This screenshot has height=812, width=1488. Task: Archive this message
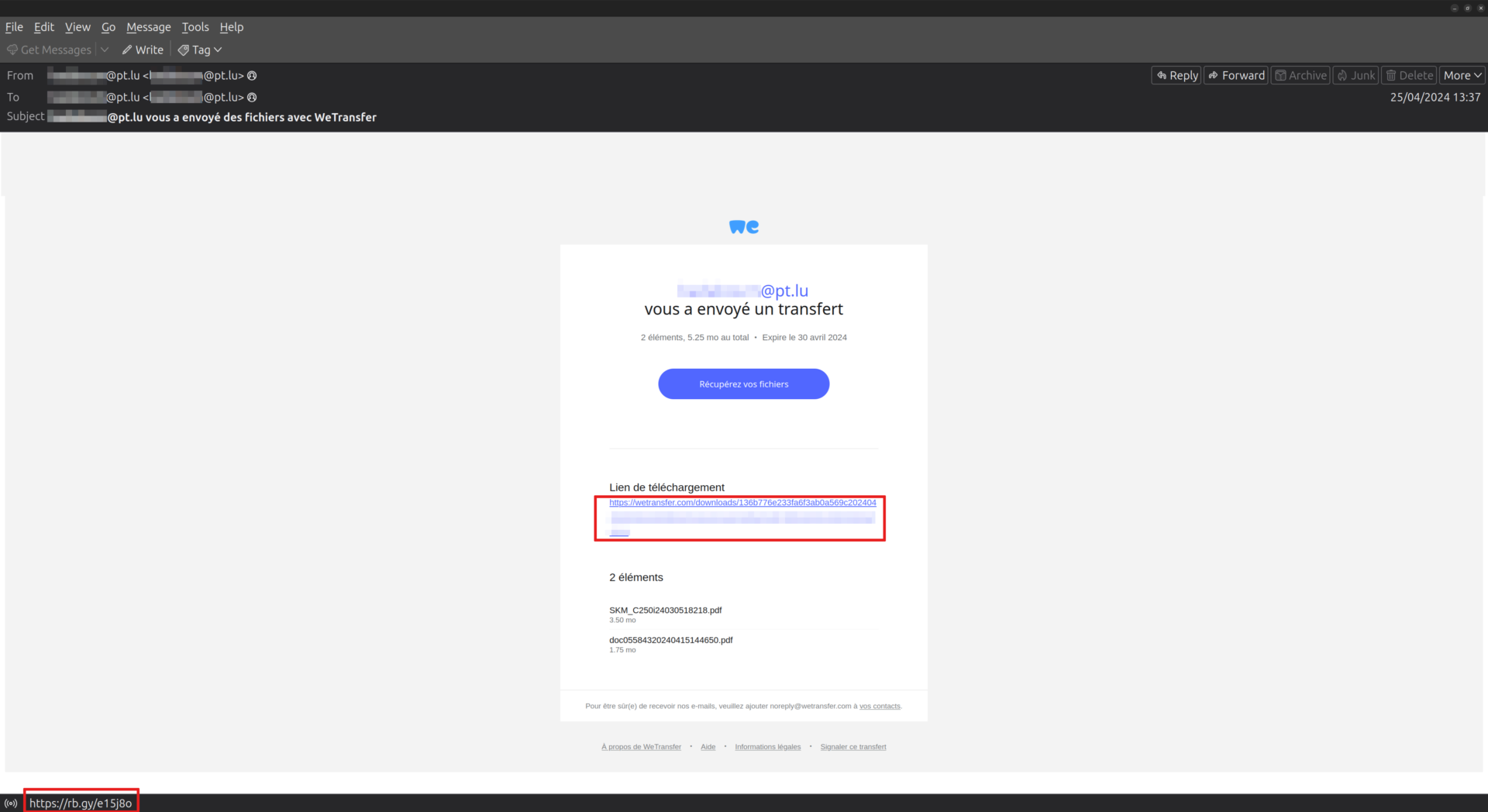[1300, 75]
